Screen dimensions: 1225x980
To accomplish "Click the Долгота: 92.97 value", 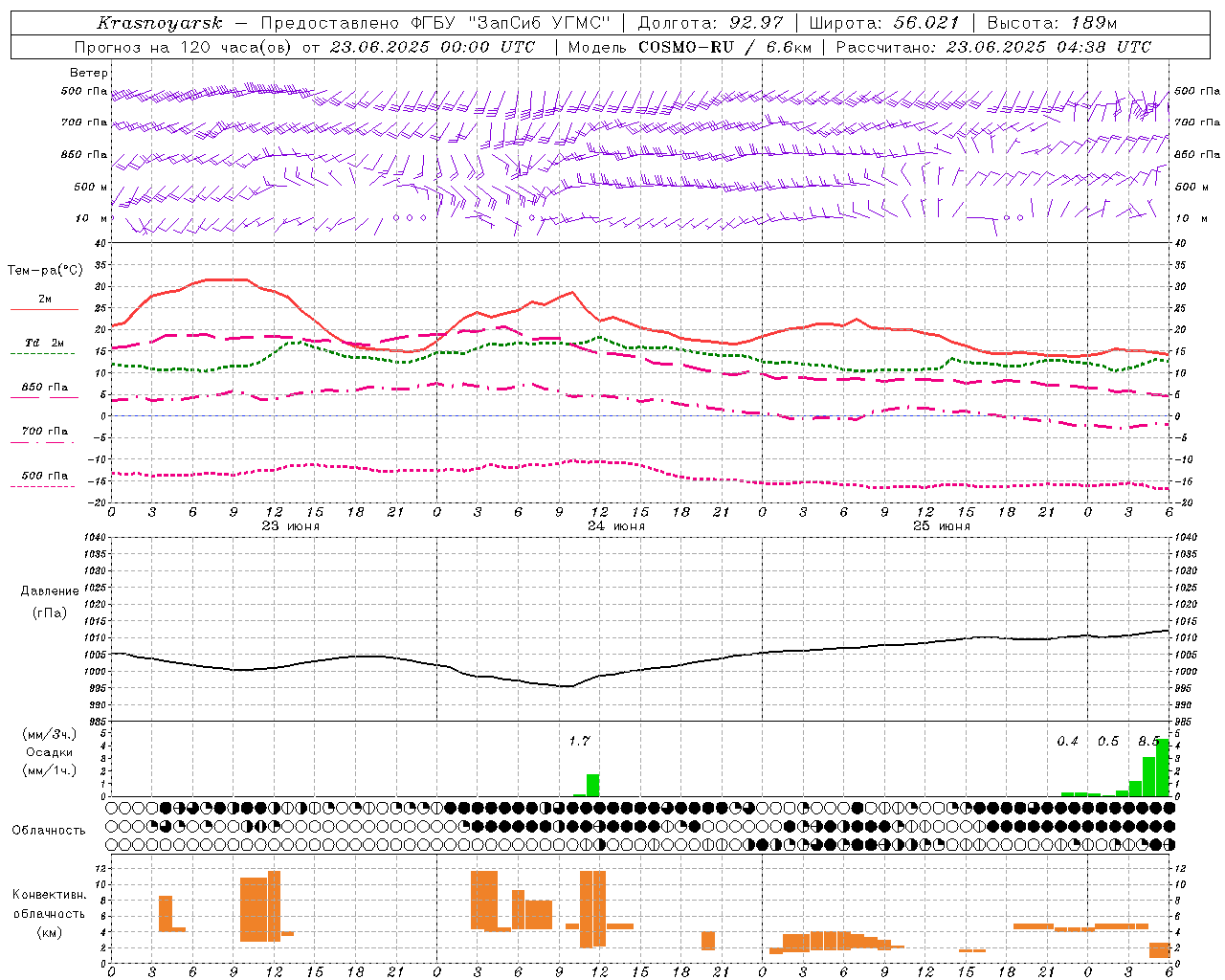I will click(x=711, y=23).
